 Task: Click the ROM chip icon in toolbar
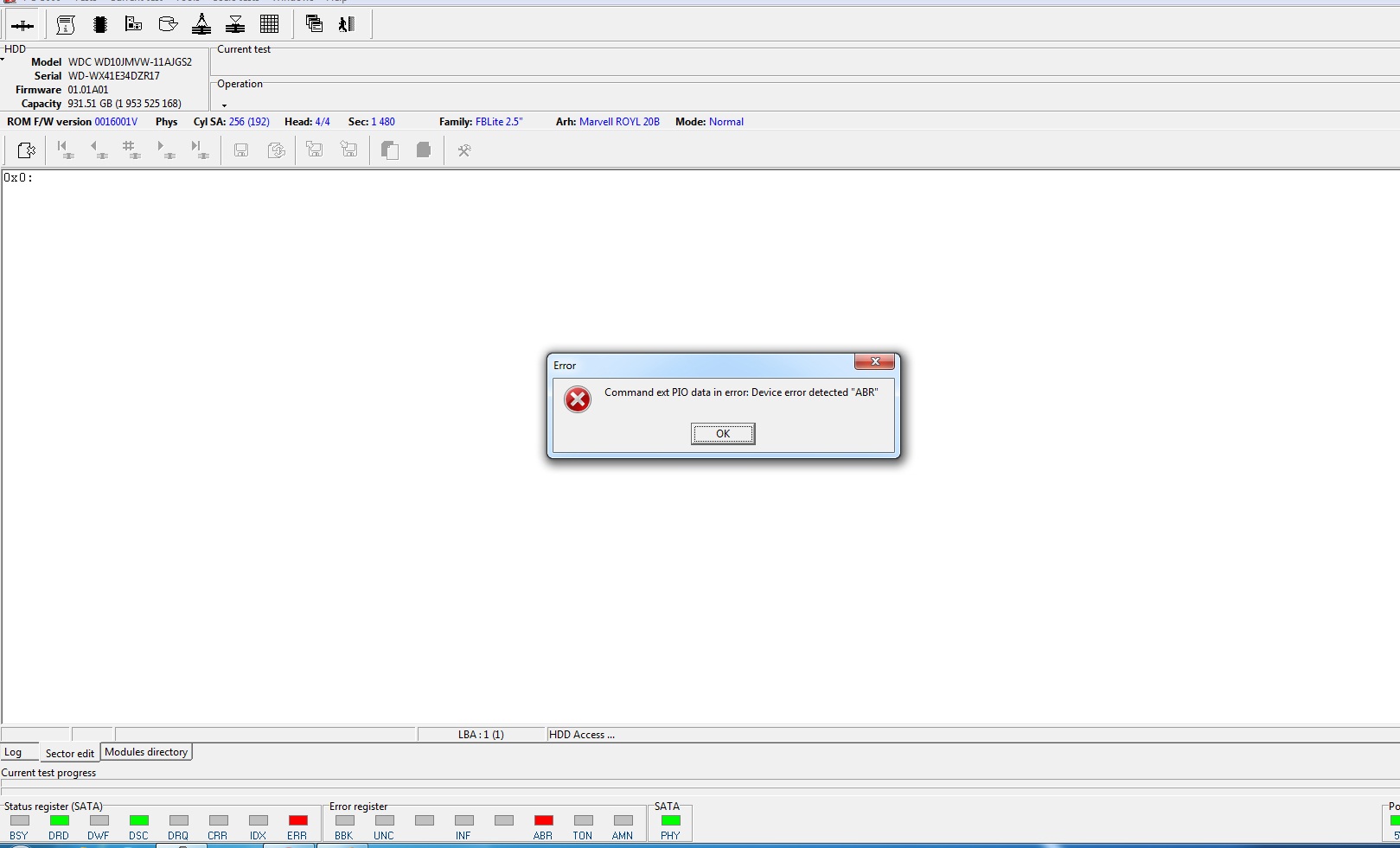click(x=100, y=25)
